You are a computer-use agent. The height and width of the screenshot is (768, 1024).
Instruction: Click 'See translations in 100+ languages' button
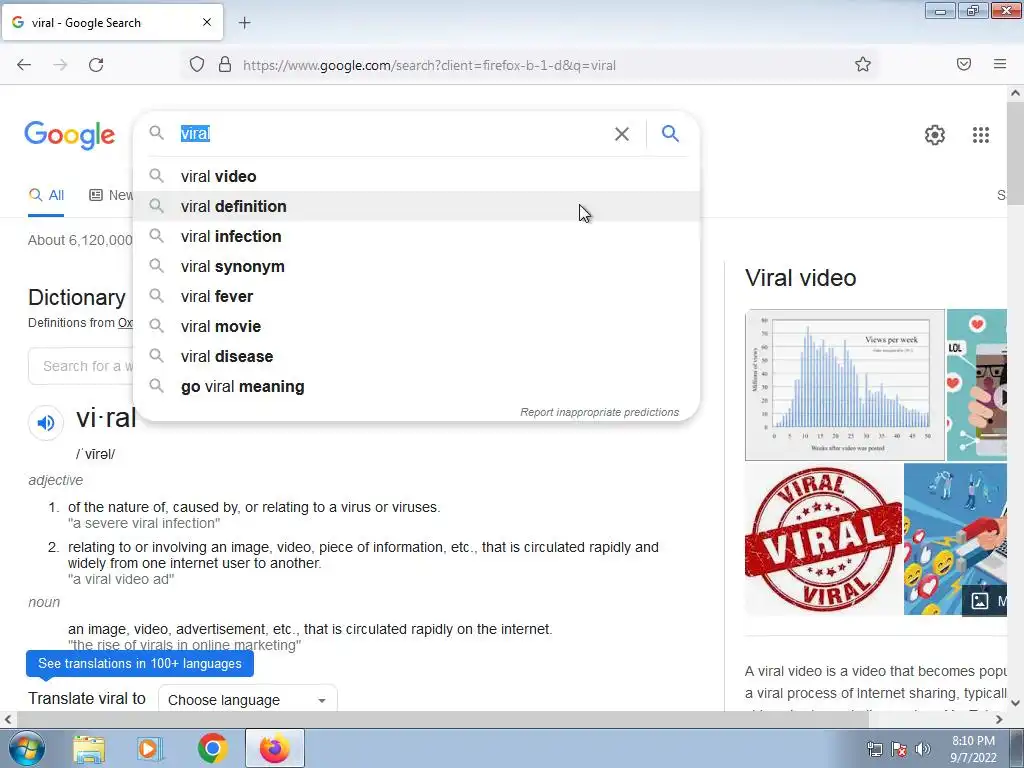pyautogui.click(x=140, y=664)
